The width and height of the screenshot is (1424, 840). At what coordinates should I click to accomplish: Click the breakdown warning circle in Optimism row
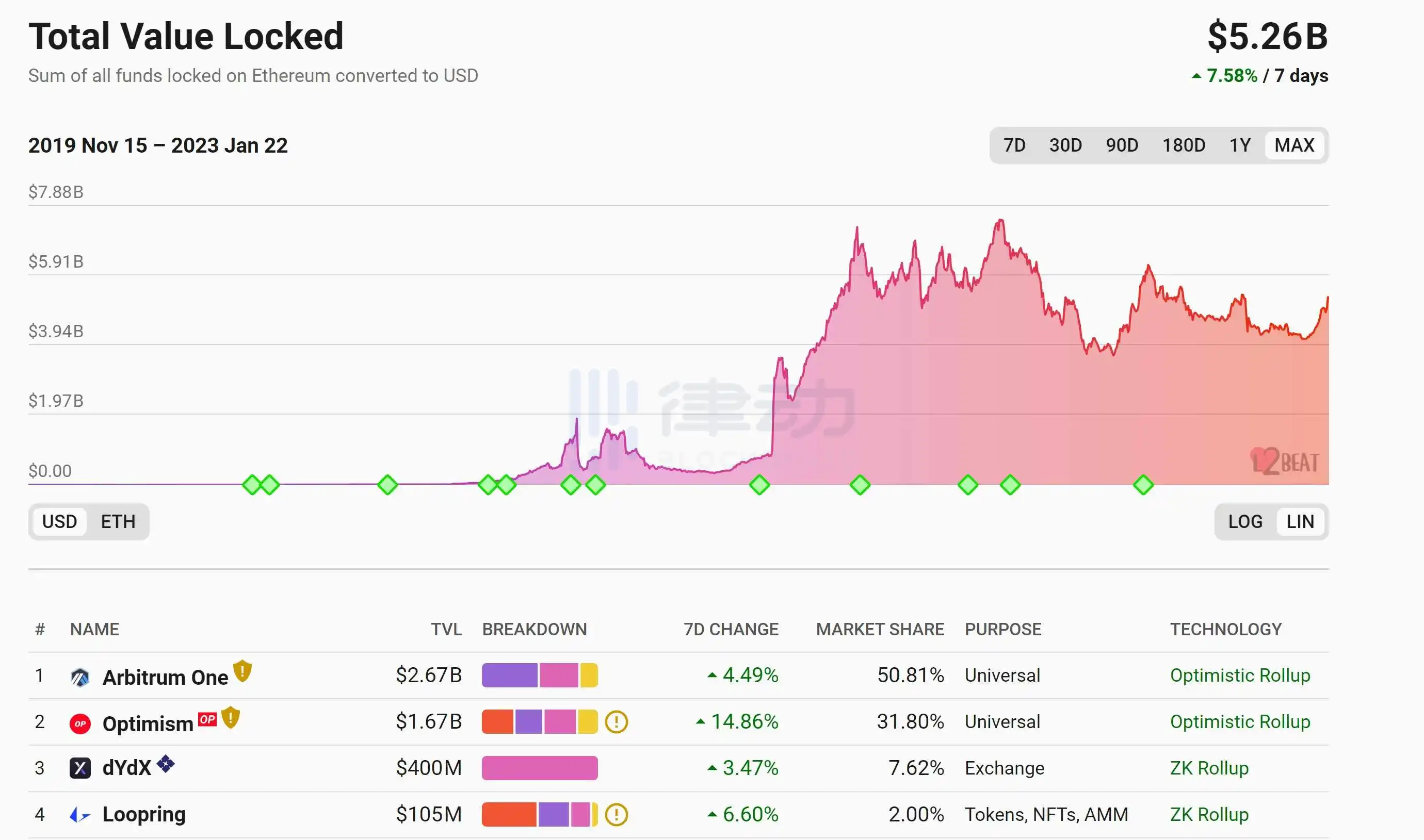[x=616, y=722]
